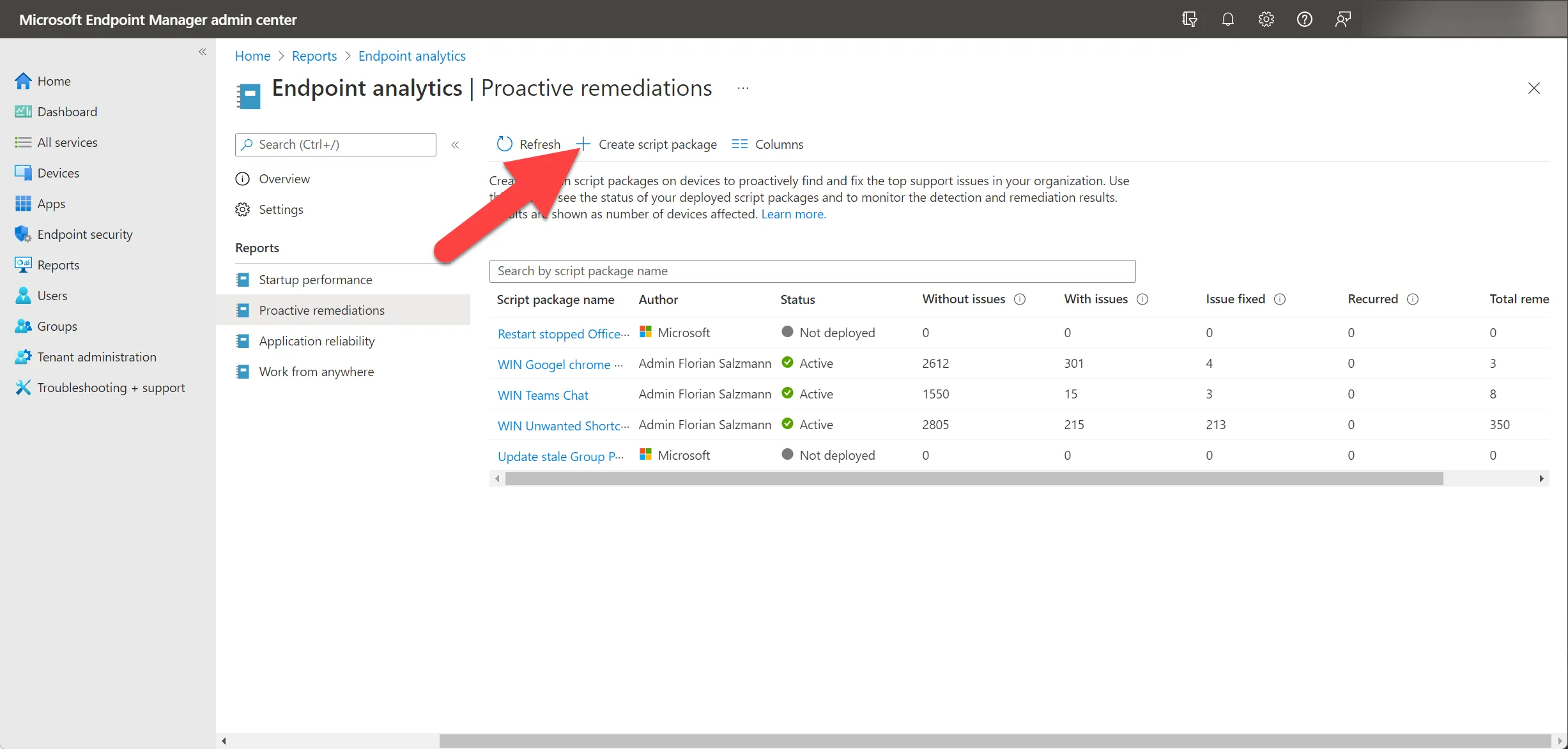
Task: Open WIN Googel chrome script package
Action: [560, 364]
